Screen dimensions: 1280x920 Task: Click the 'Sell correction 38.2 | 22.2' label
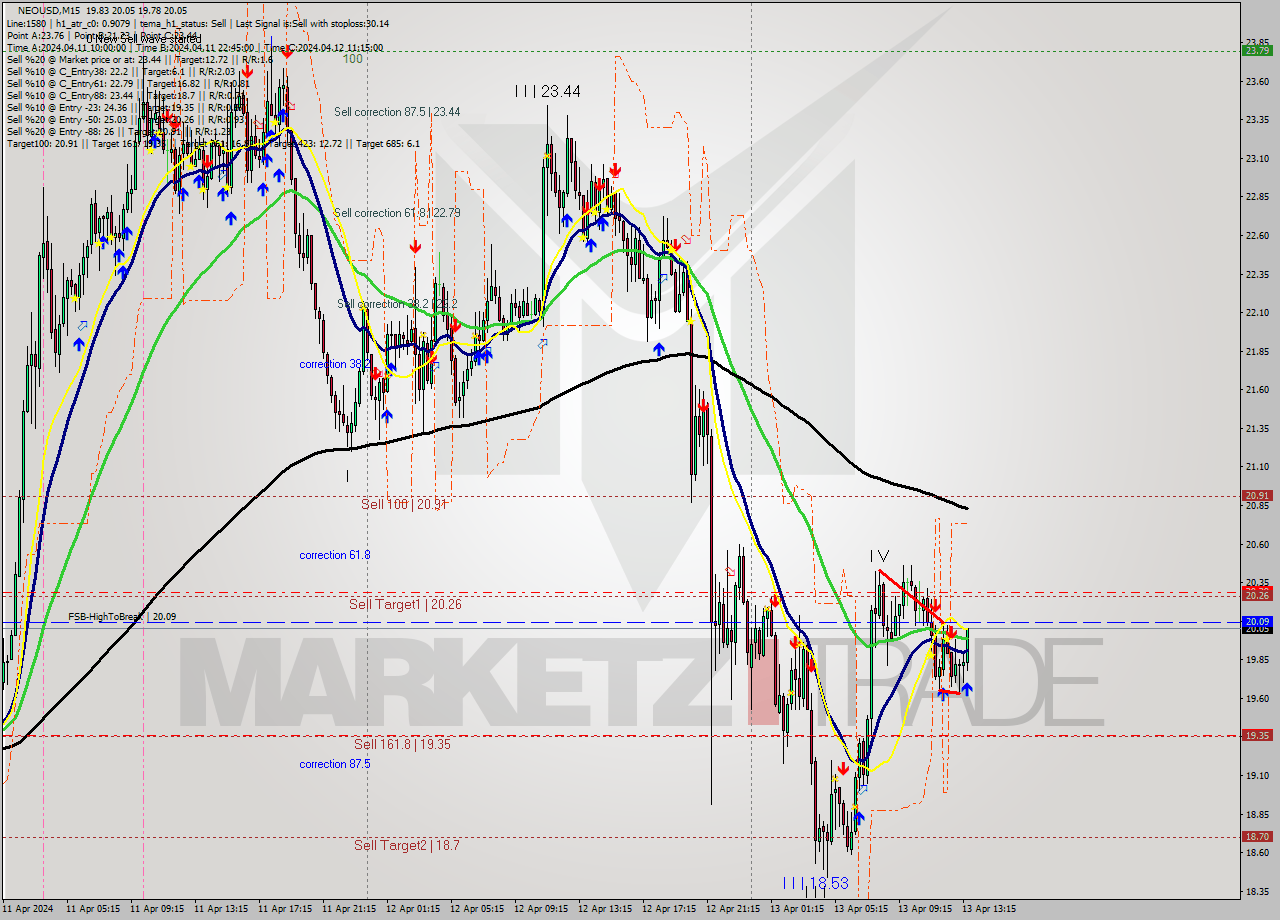tap(397, 304)
